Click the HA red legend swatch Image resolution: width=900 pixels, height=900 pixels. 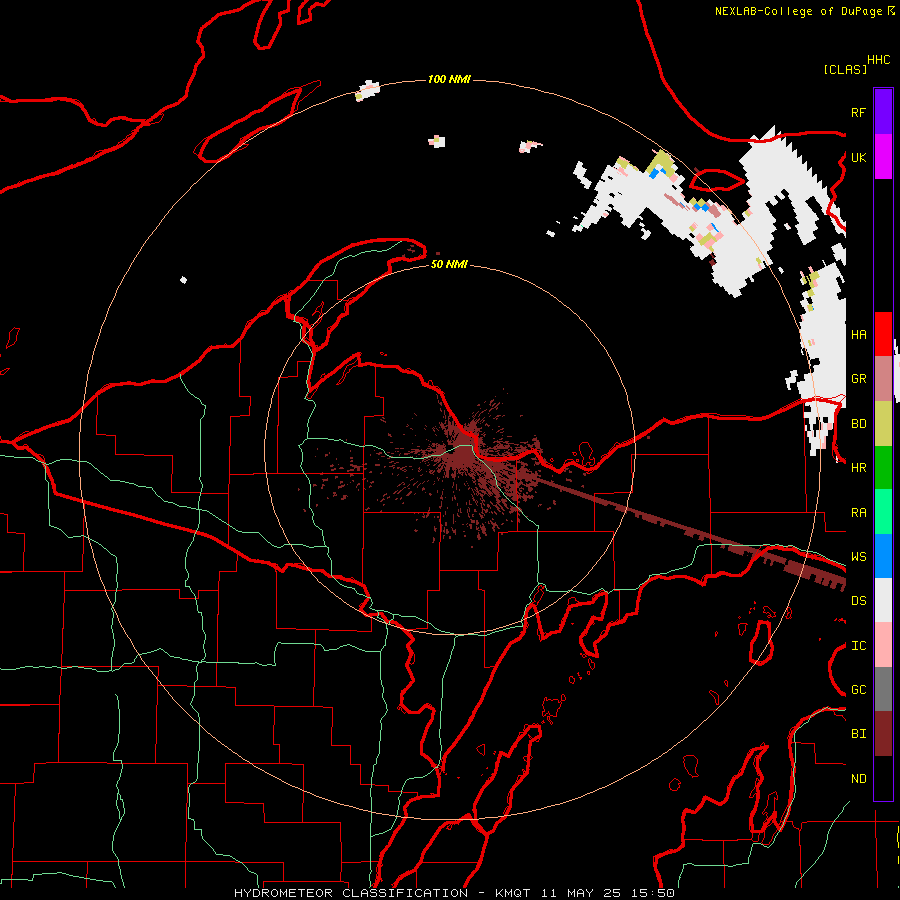(x=883, y=334)
